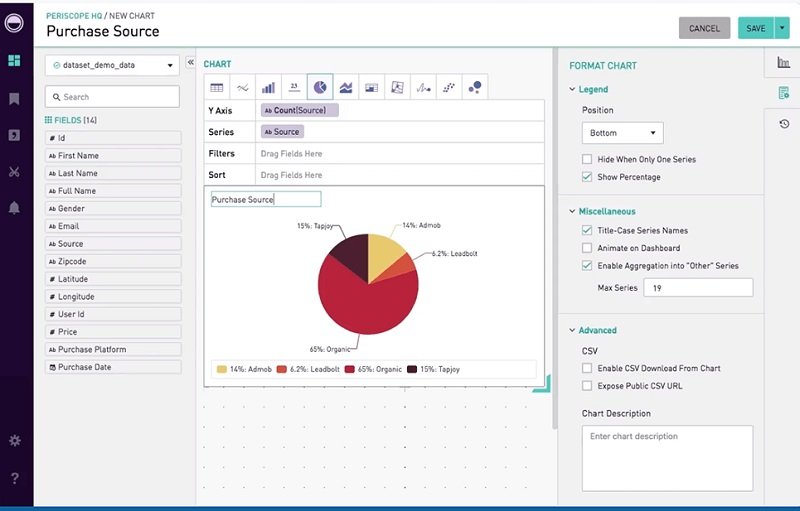Open the settings gear icon in sidebar
The height and width of the screenshot is (511, 800).
15,441
